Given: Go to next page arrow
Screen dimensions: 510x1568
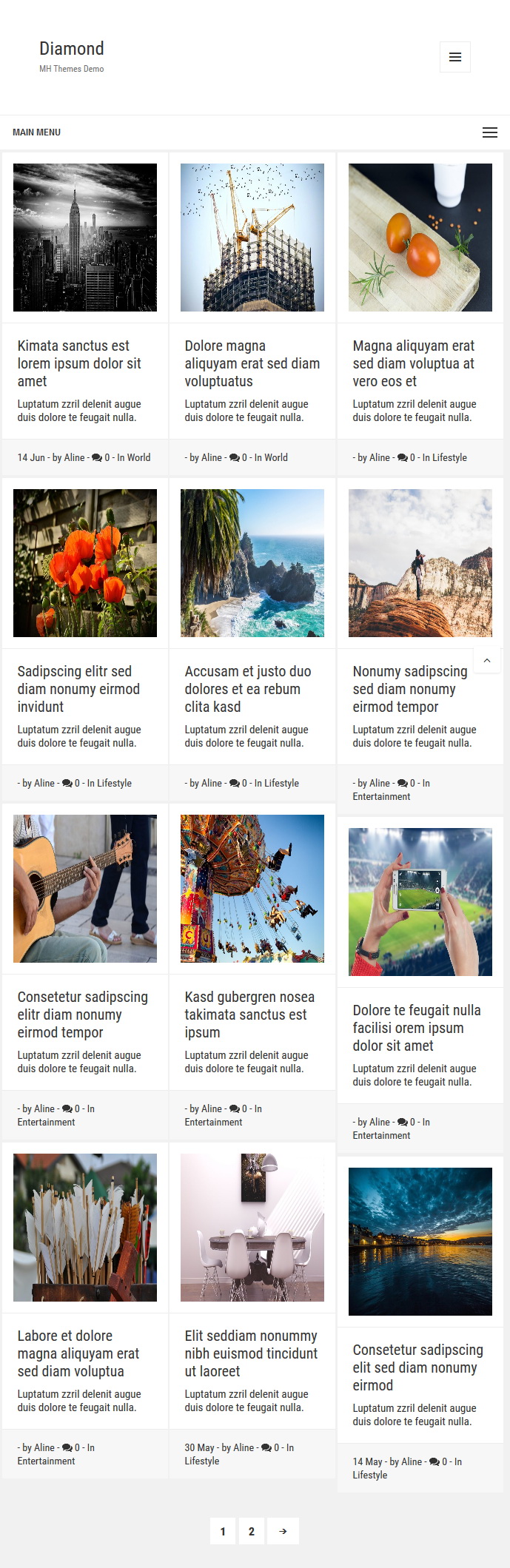Looking at the screenshot, I should pyautogui.click(x=283, y=1531).
